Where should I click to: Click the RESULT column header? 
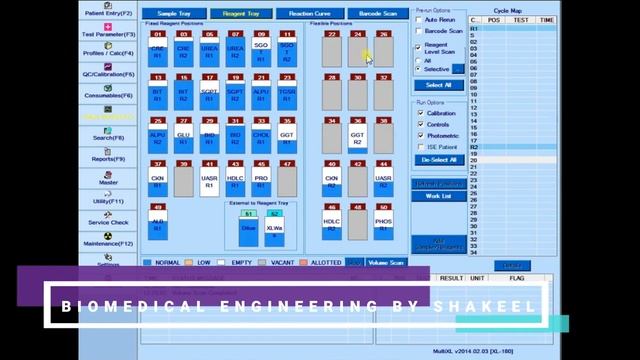pos(451,278)
